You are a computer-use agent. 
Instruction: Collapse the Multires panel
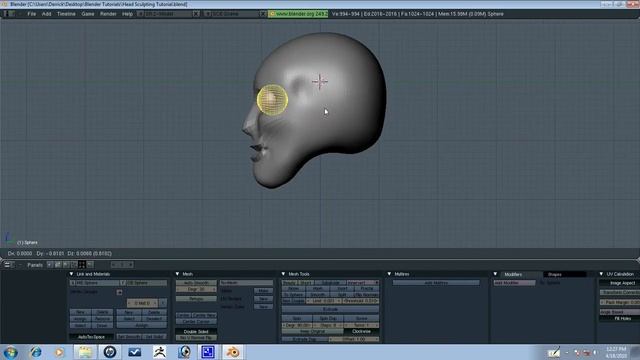389,274
